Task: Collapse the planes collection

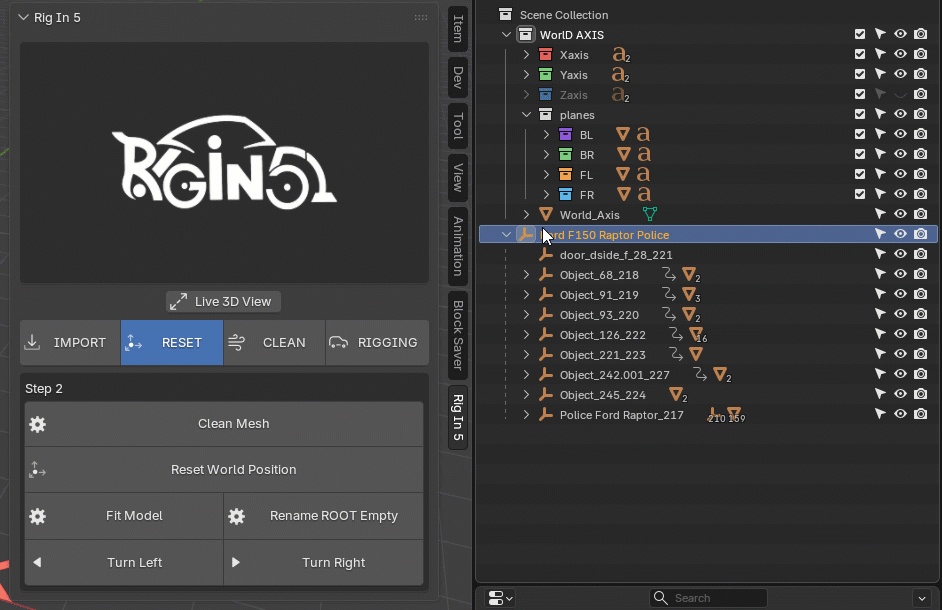Action: (526, 114)
